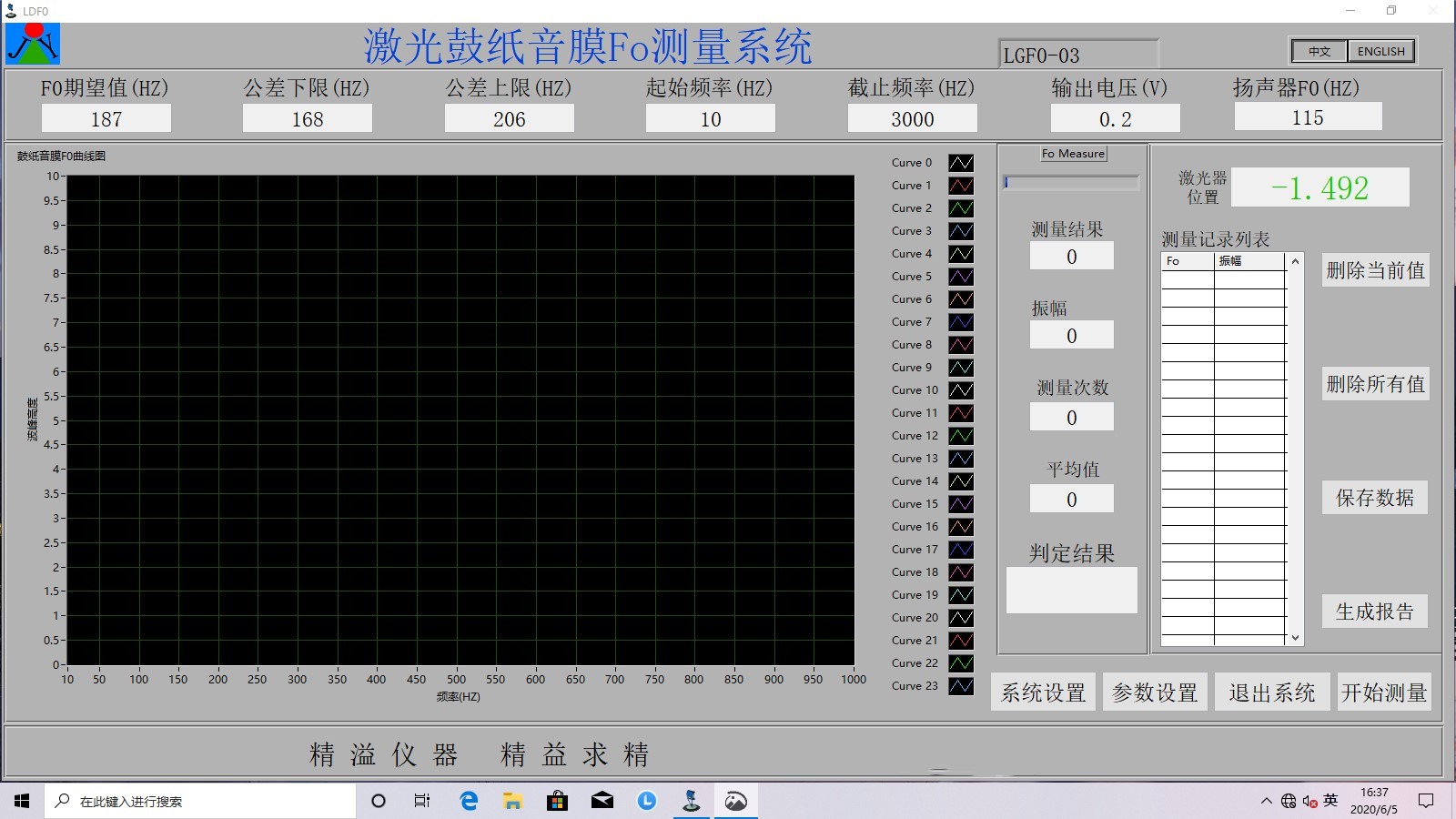This screenshot has height=819, width=1456.
Task: Click 删除所有值 to delete all values
Action: coord(1375,384)
